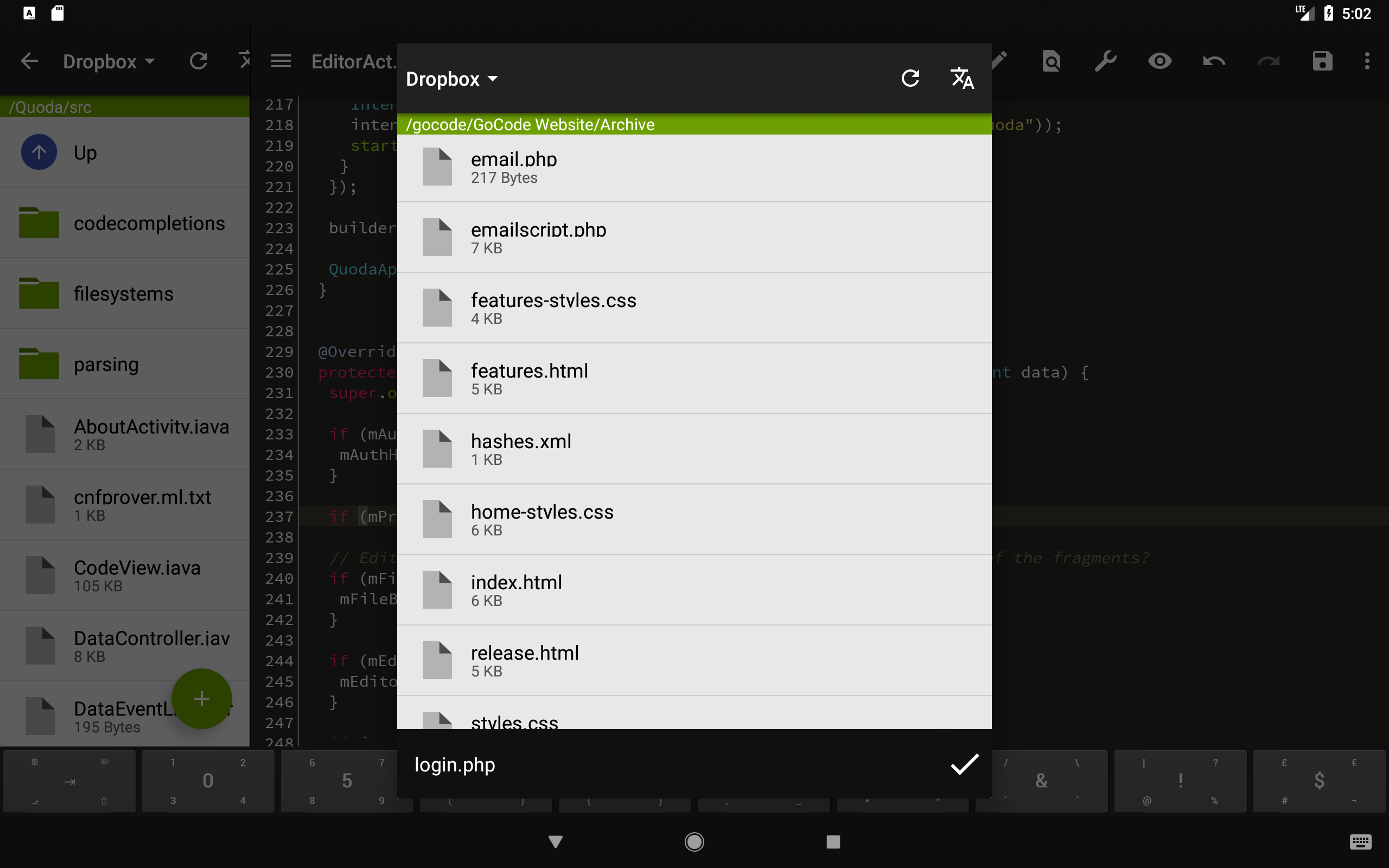Confirm the filename with the checkmark
The height and width of the screenshot is (868, 1389).
tap(964, 764)
